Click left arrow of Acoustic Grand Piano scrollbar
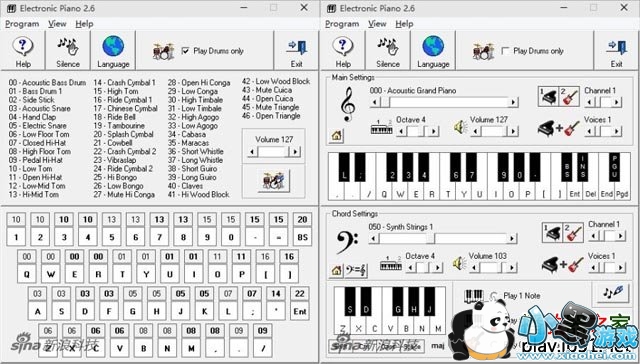The image size is (640, 364). [374, 102]
